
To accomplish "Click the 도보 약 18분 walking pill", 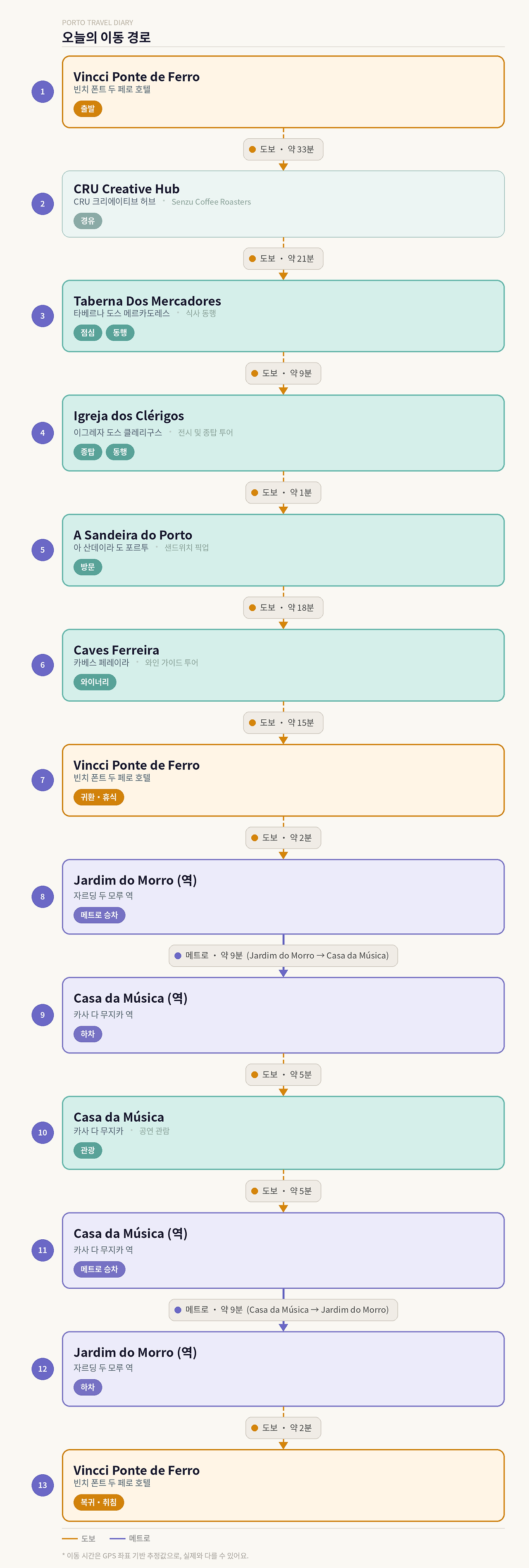I will (x=284, y=607).
